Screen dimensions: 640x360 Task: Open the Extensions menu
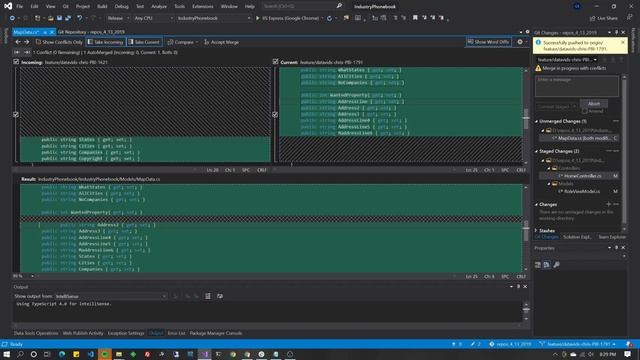[x=202, y=7]
